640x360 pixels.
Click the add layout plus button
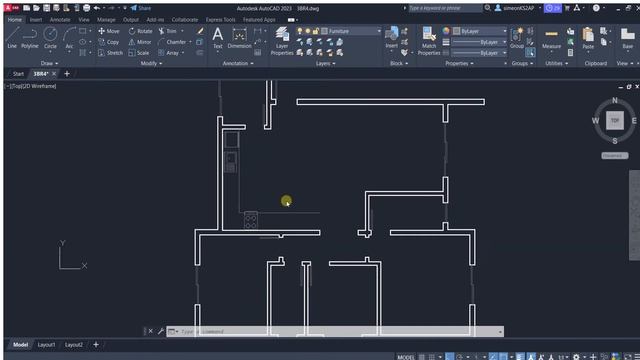(96, 345)
